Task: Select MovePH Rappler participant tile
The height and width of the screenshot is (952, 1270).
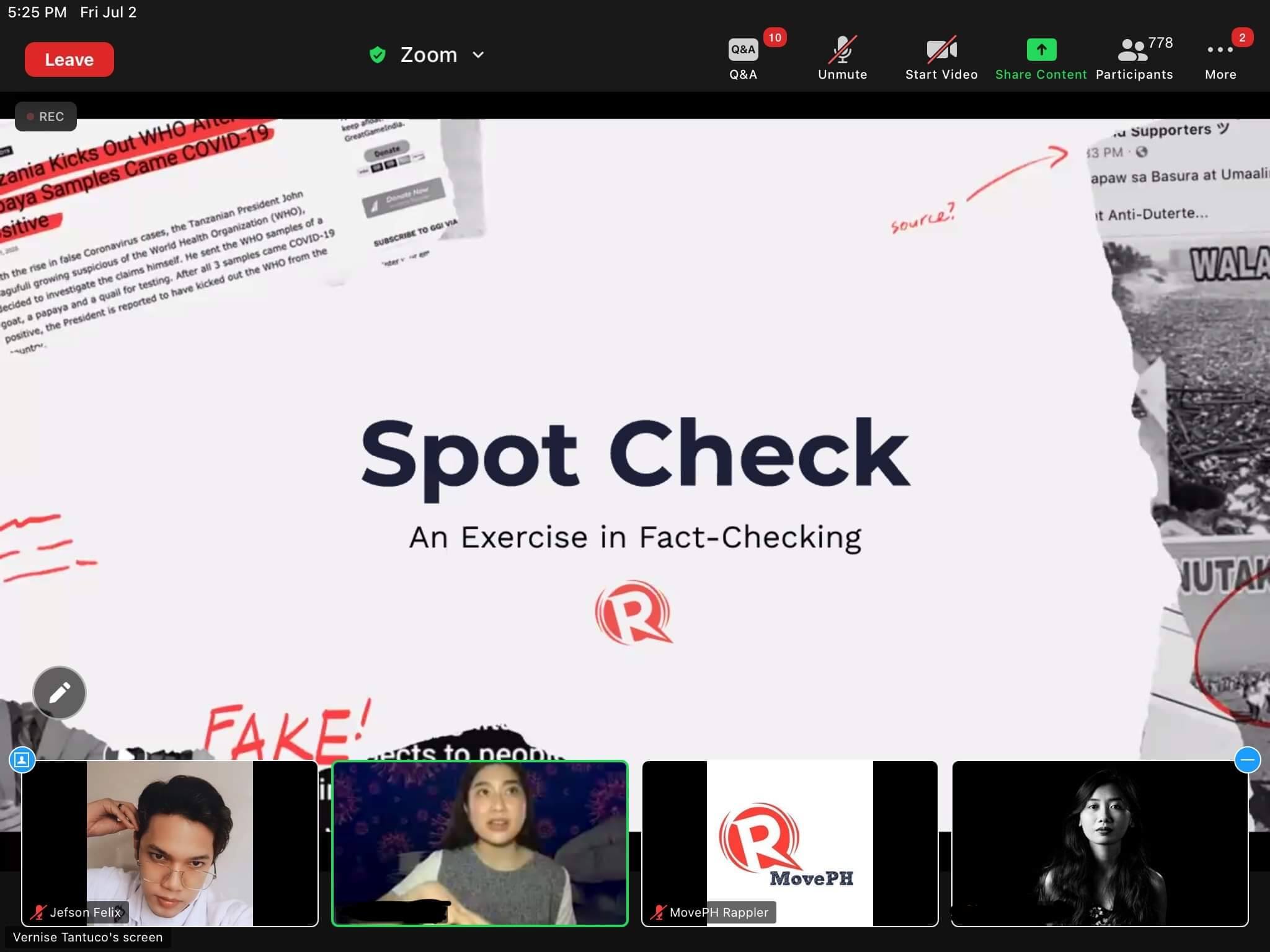Action: click(789, 843)
